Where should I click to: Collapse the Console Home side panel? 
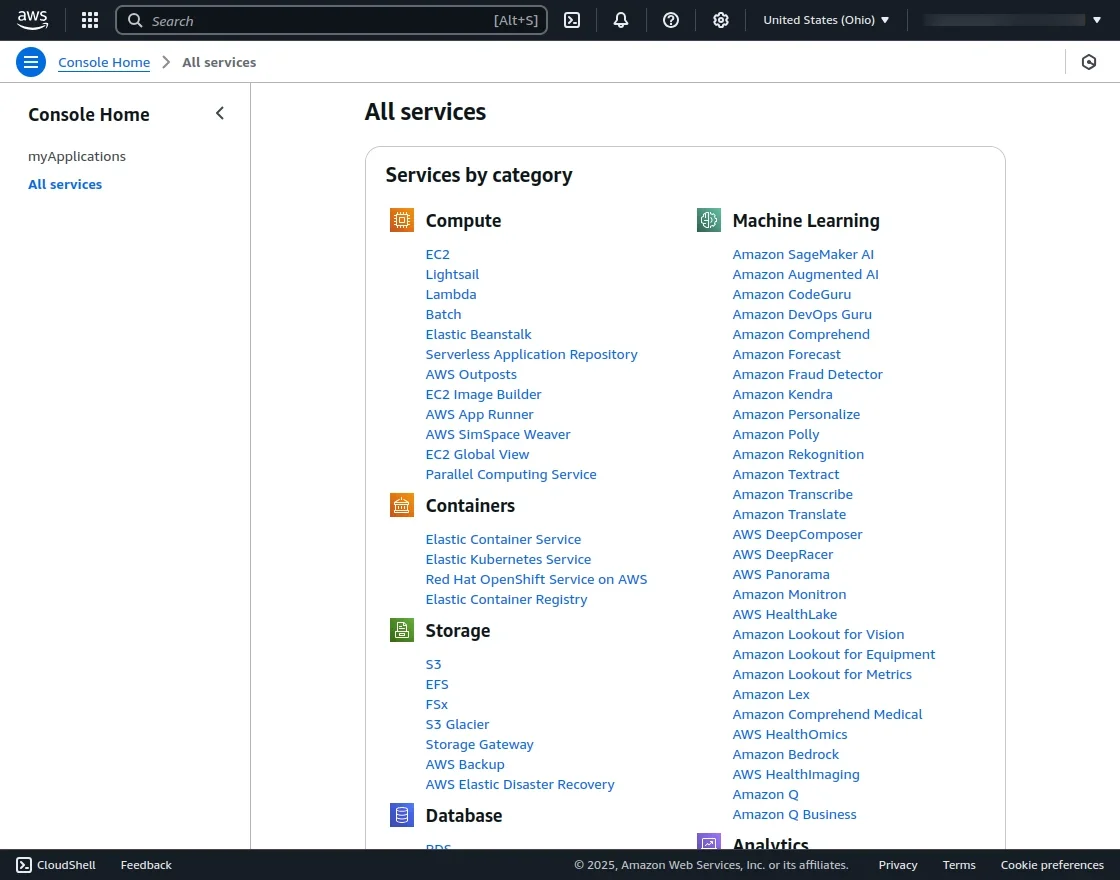pos(220,114)
